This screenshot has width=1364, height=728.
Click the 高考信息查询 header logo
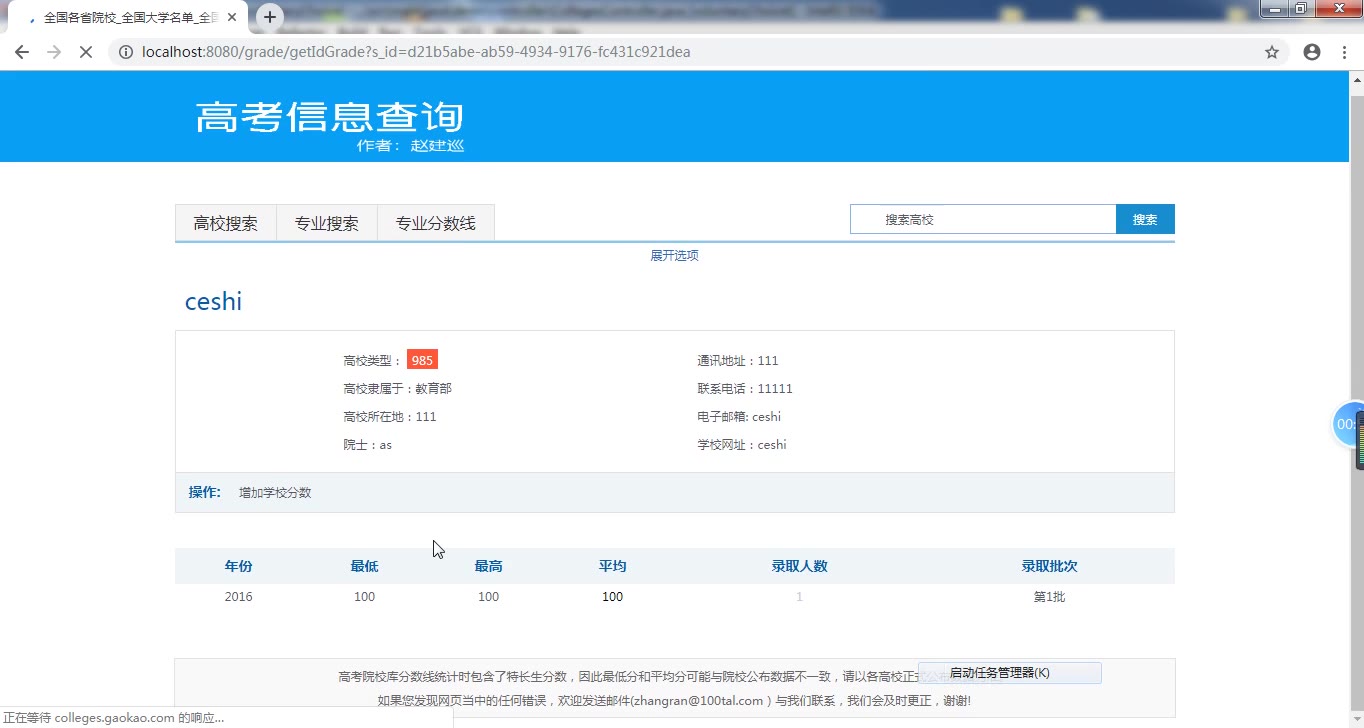click(x=329, y=118)
